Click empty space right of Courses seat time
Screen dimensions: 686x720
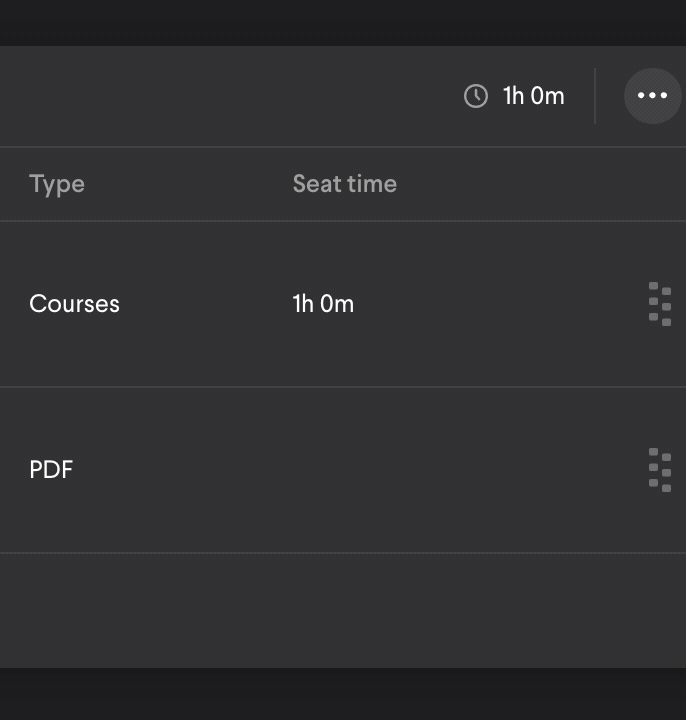500,304
